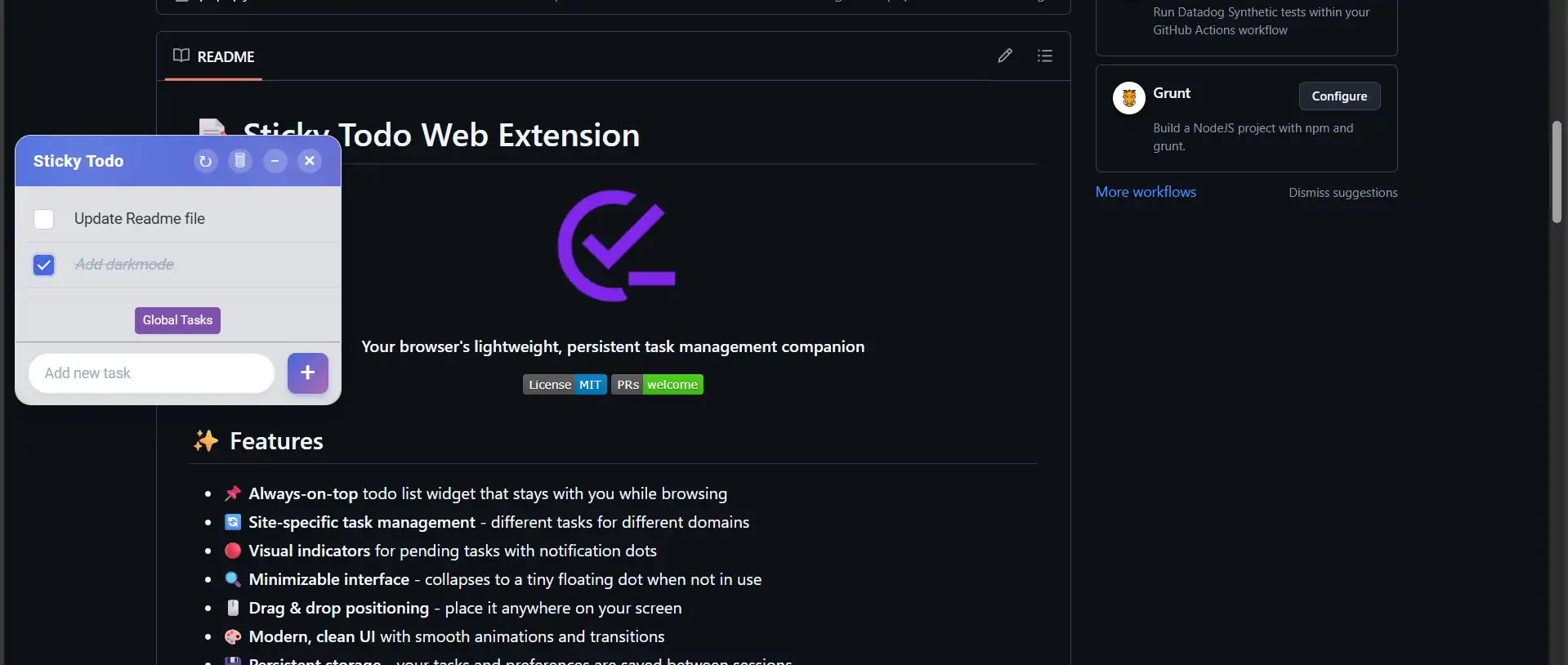Check the Update Readme file checkbox
The image size is (1568, 665).
[x=44, y=219]
